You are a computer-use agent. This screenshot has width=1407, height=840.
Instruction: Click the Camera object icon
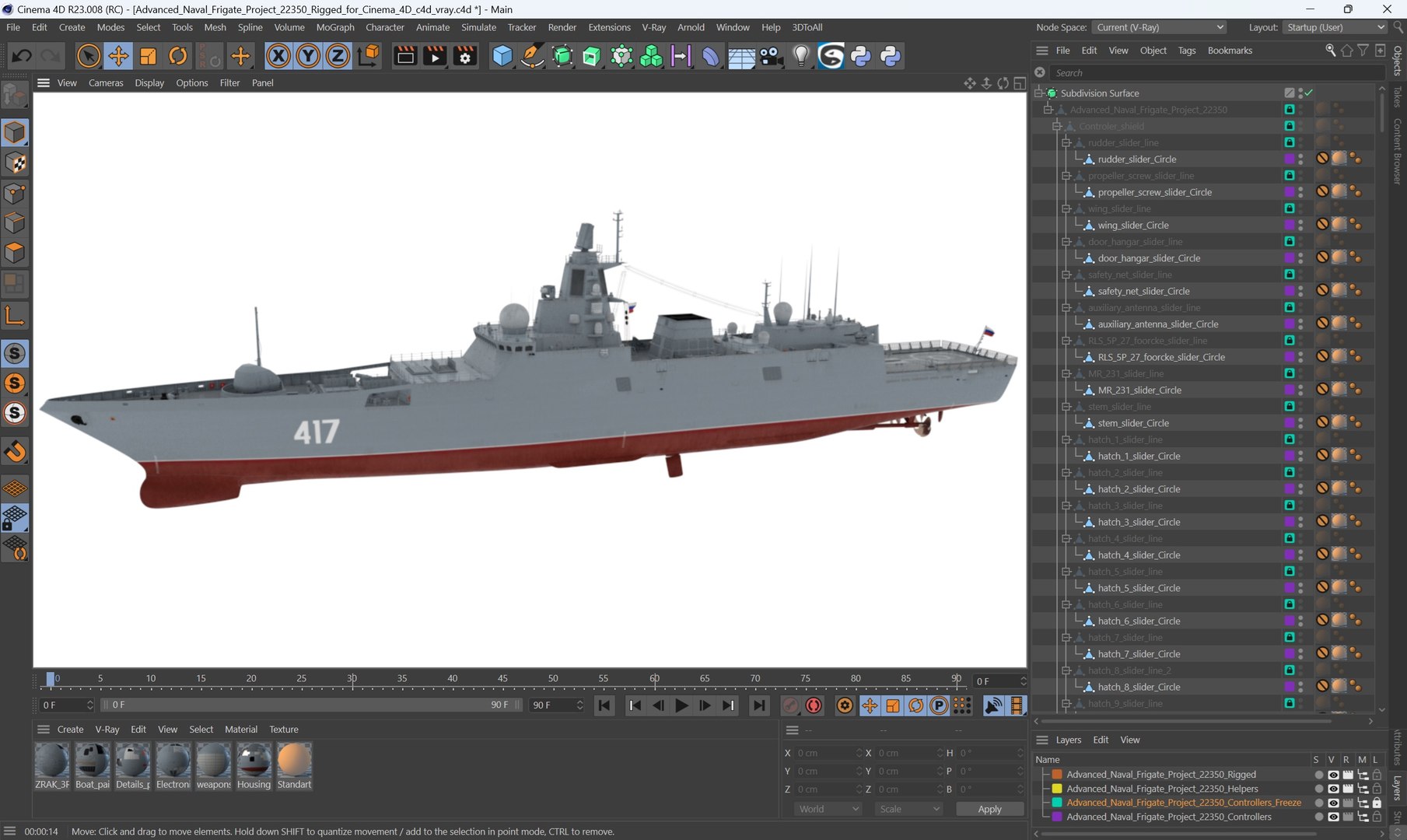(x=771, y=56)
